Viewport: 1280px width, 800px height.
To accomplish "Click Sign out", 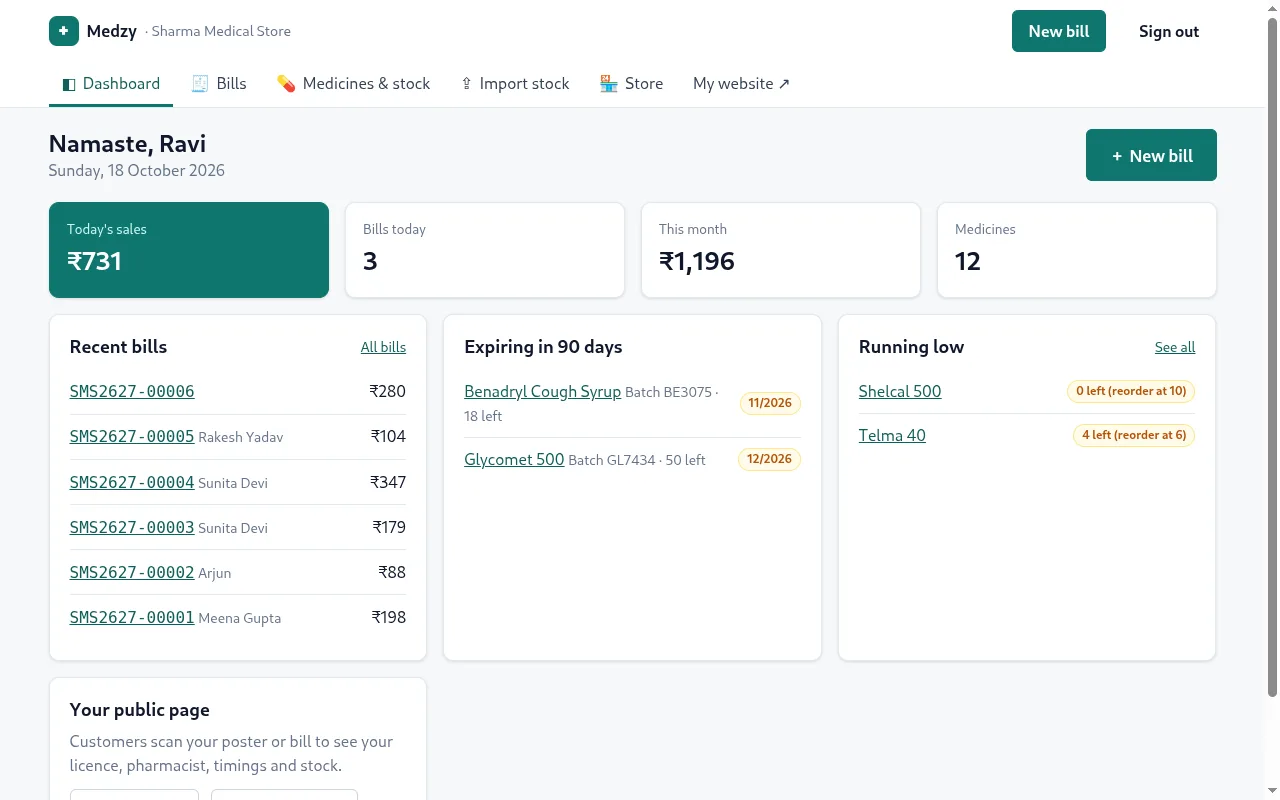I will [1169, 31].
